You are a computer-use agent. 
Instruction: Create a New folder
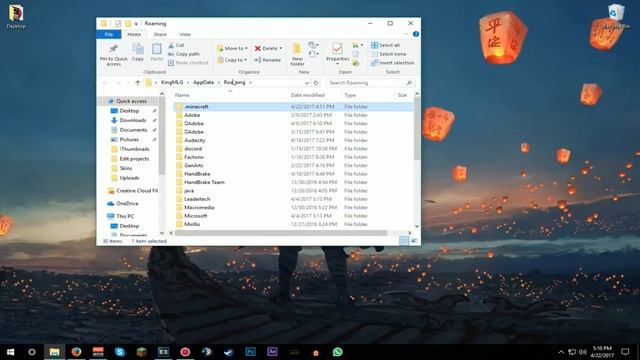pos(297,54)
